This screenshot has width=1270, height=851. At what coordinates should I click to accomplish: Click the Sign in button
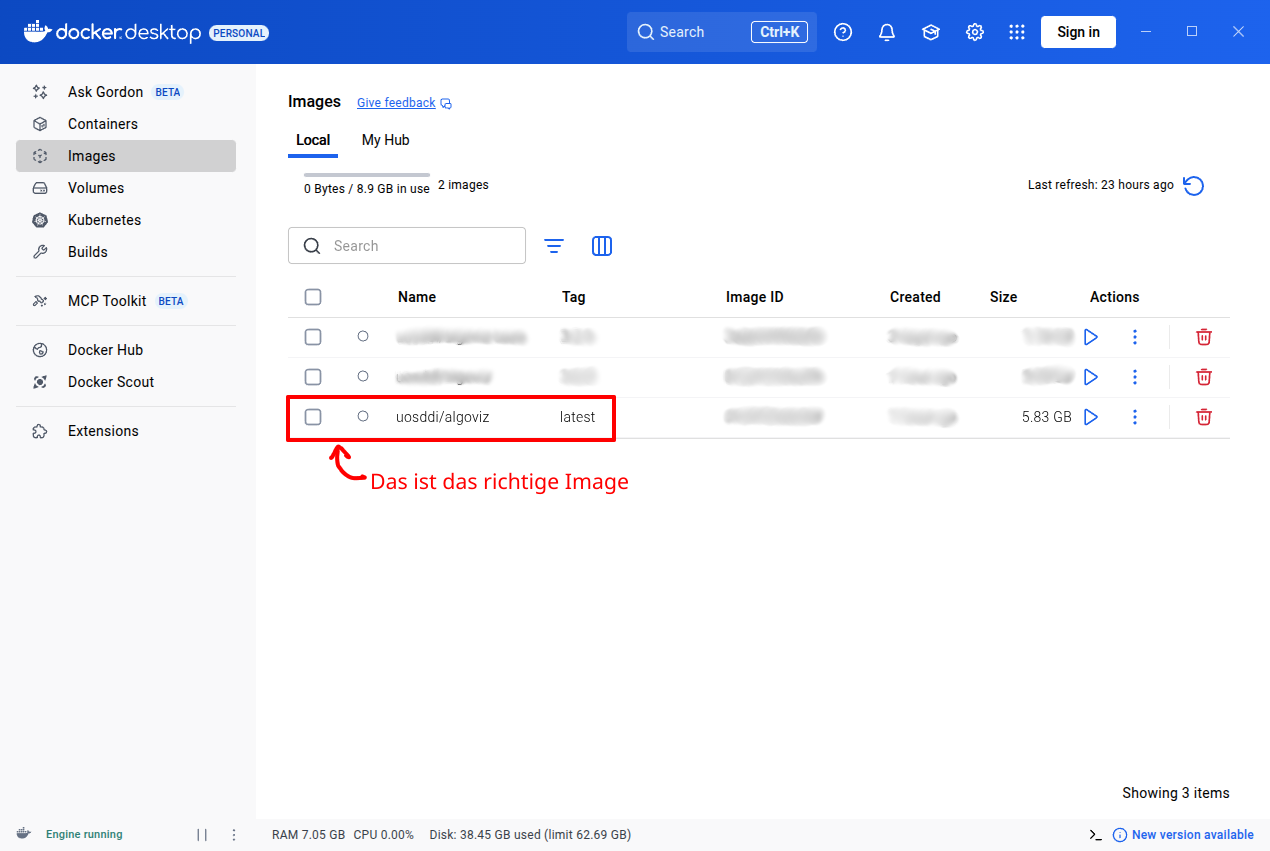coord(1078,32)
